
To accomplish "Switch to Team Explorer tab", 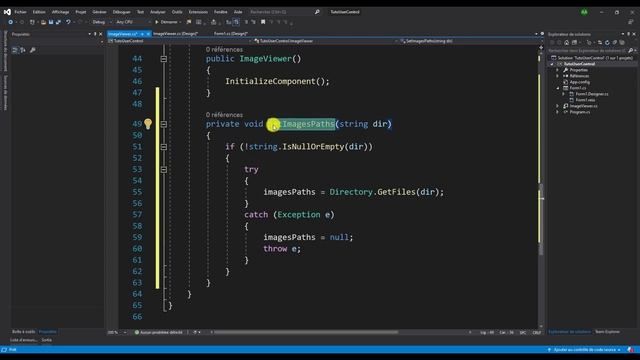I will [607, 331].
